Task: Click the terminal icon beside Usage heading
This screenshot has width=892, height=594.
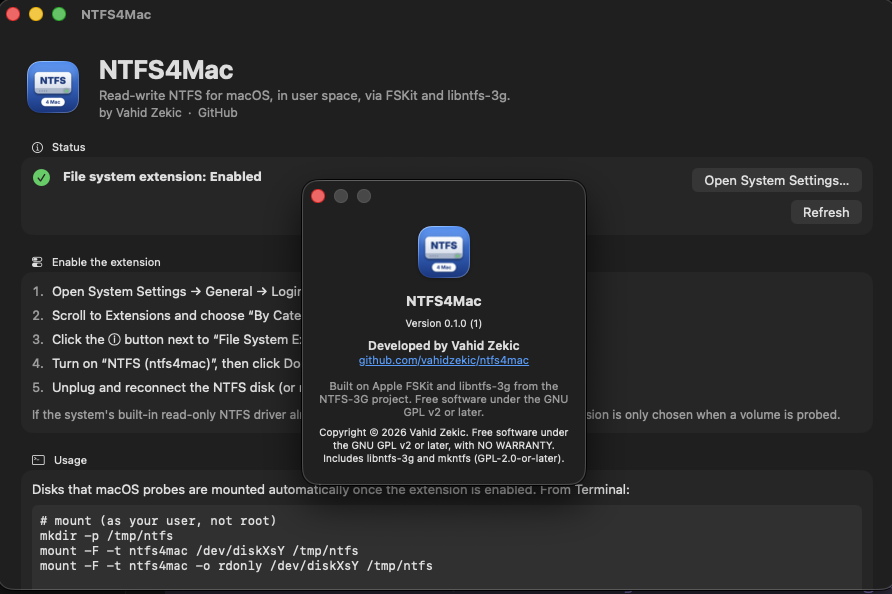Action: [38, 460]
